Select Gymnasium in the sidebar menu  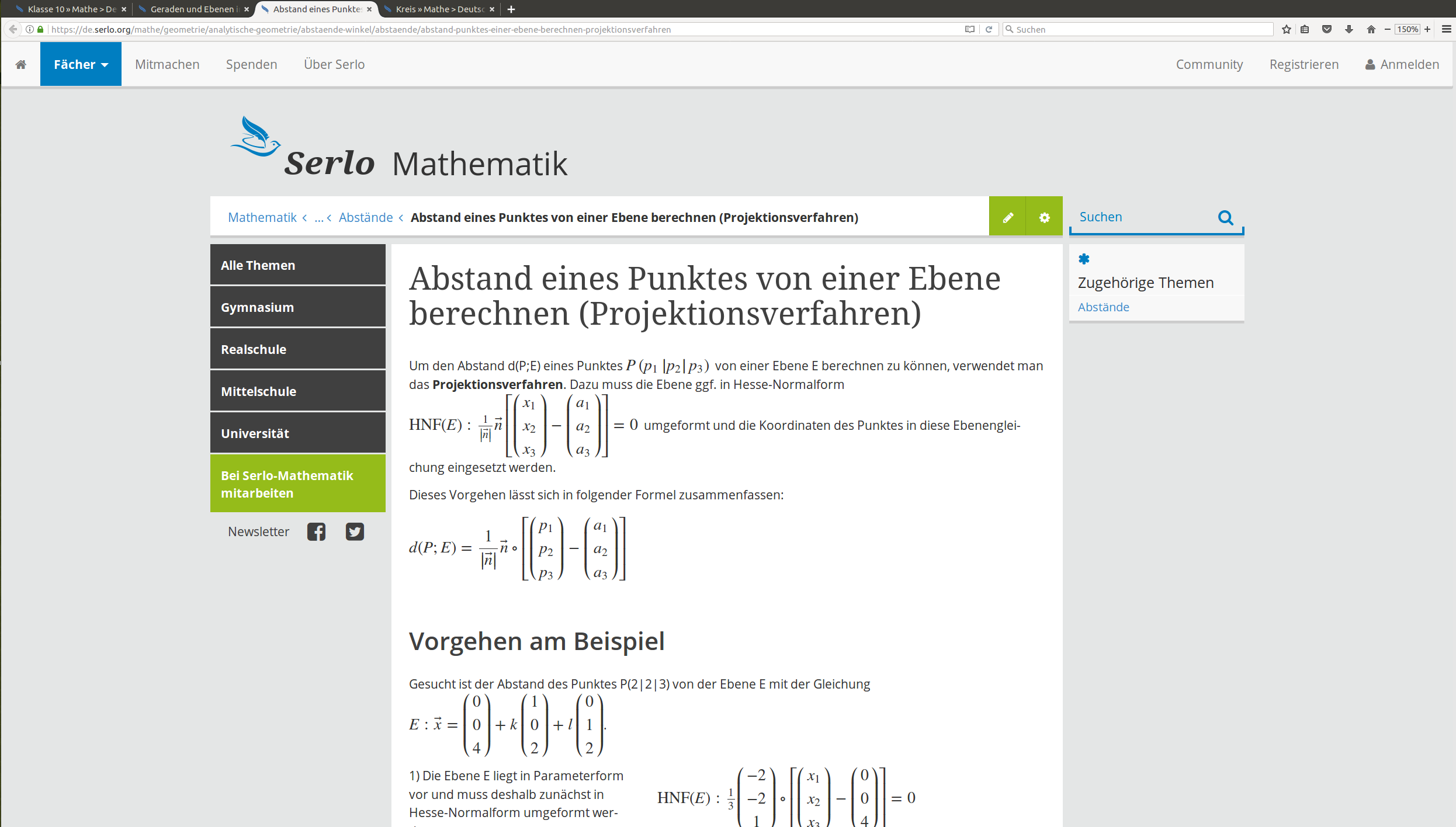pyautogui.click(x=297, y=307)
